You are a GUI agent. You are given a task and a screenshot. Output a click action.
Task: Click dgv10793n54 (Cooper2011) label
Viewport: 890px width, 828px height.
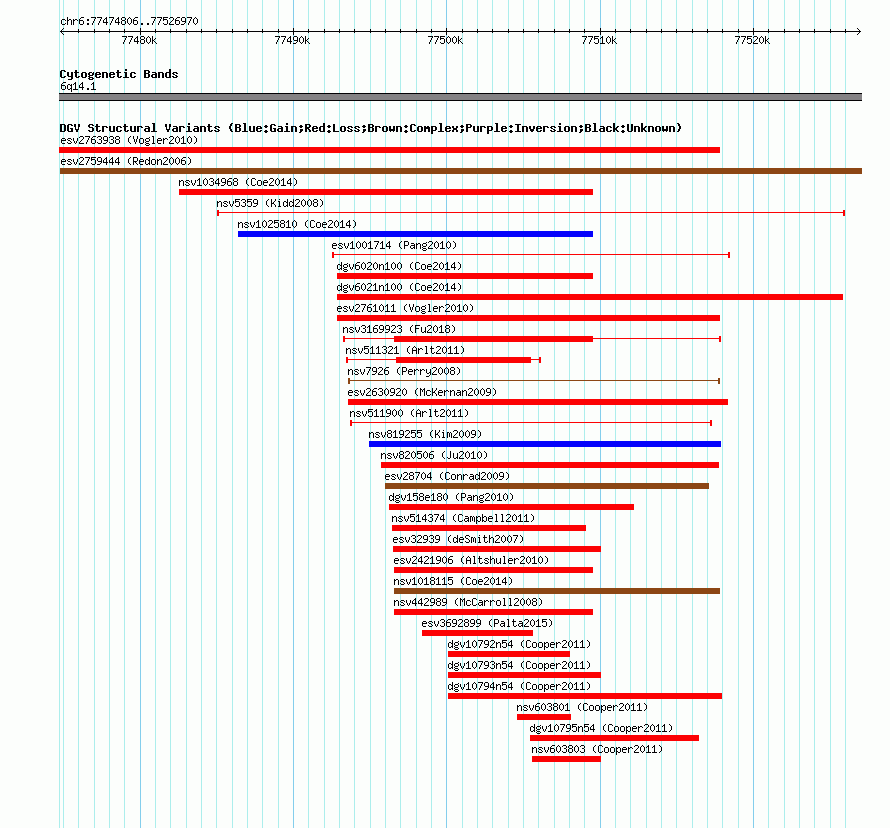pyautogui.click(x=519, y=665)
